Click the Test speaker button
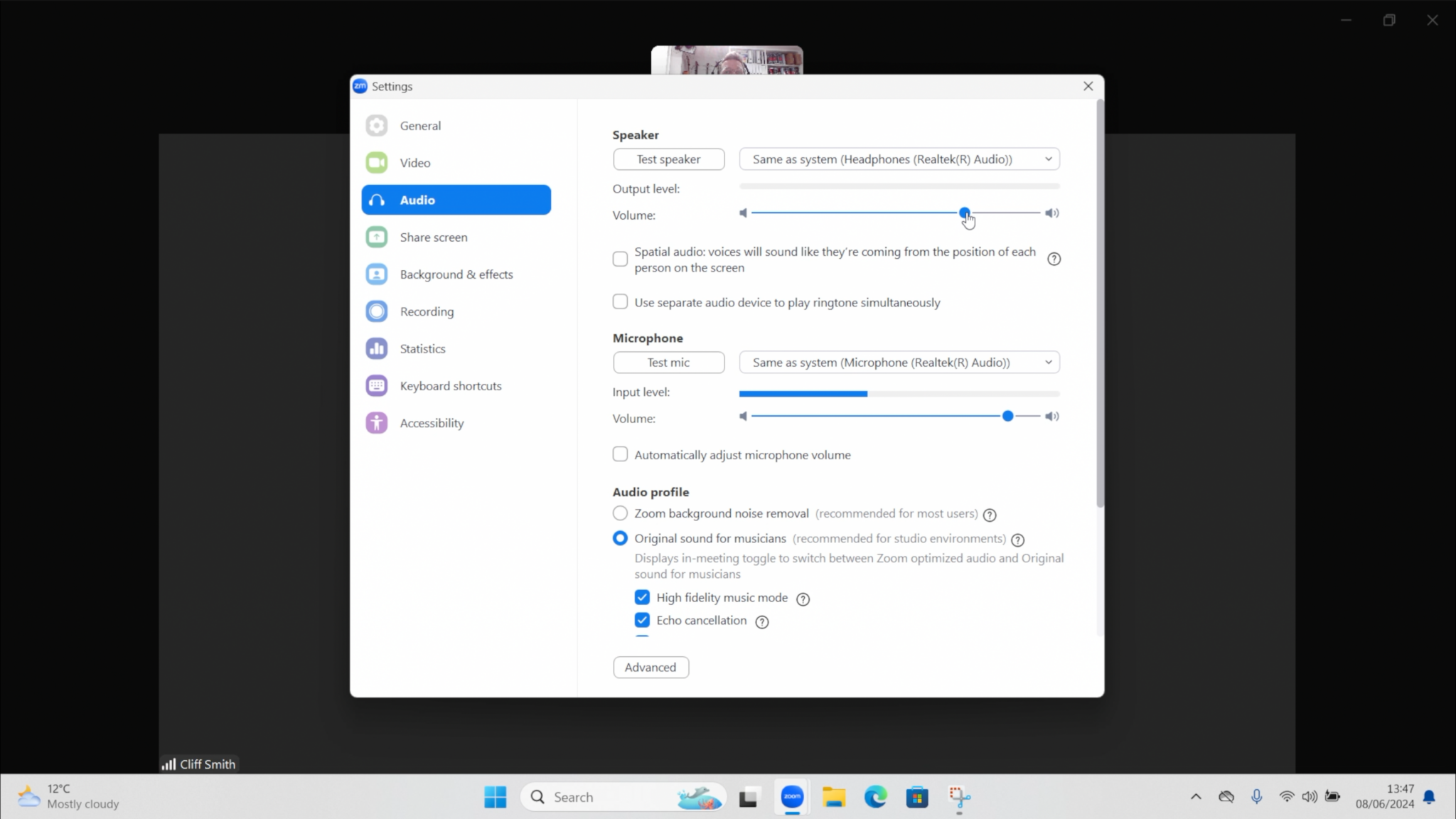This screenshot has width=1456, height=819. tap(668, 159)
